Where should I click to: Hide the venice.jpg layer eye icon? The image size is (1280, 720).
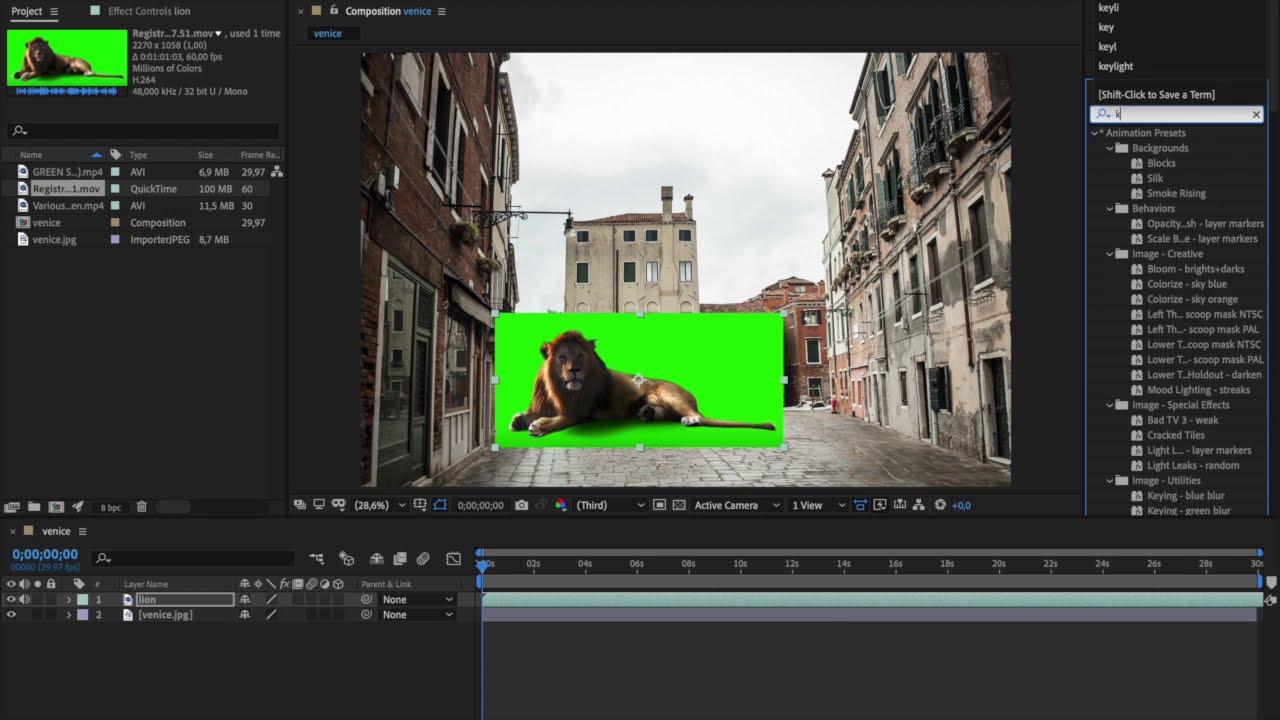coord(11,615)
